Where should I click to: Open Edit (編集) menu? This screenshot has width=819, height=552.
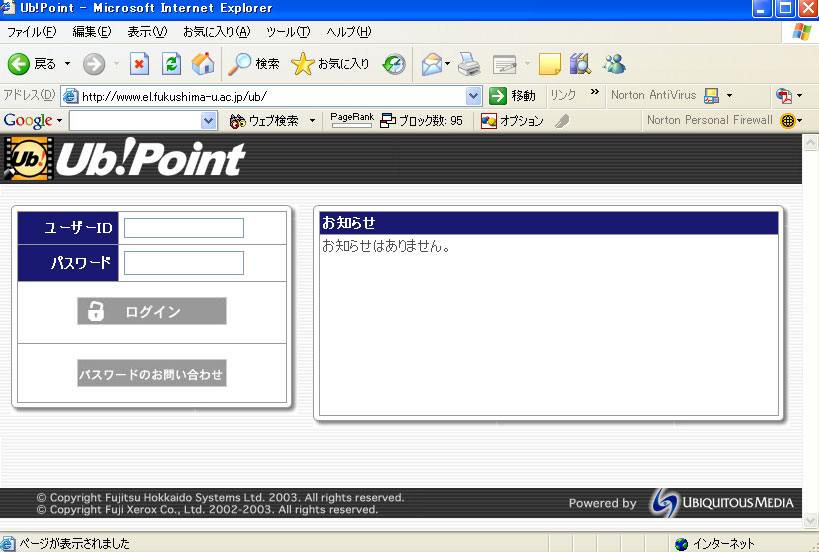pos(92,32)
